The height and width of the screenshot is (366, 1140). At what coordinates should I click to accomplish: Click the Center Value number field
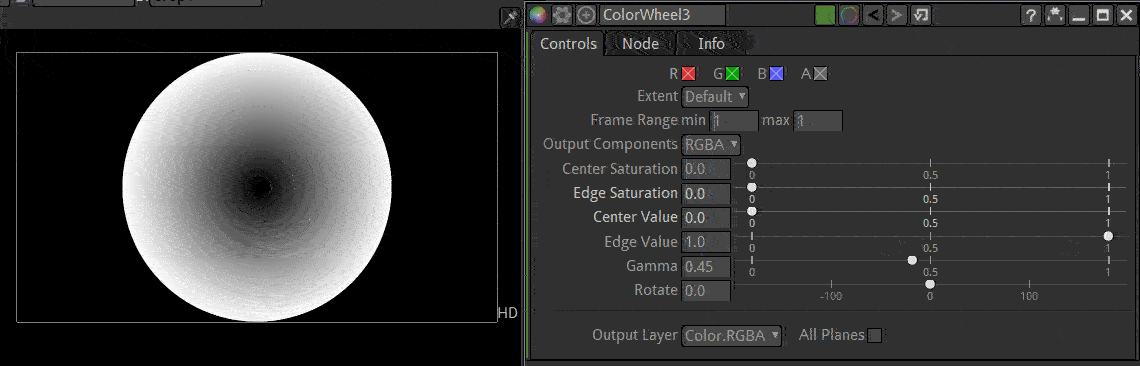tap(706, 217)
